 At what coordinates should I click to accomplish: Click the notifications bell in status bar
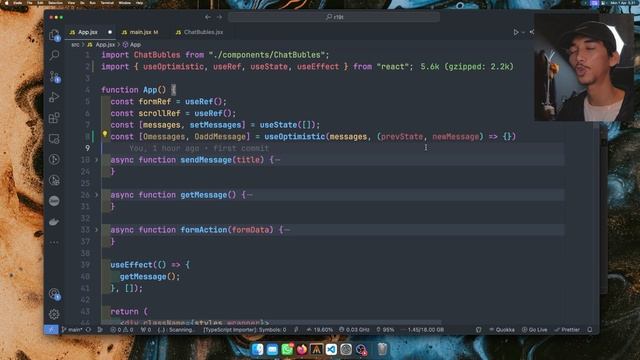click(590, 330)
